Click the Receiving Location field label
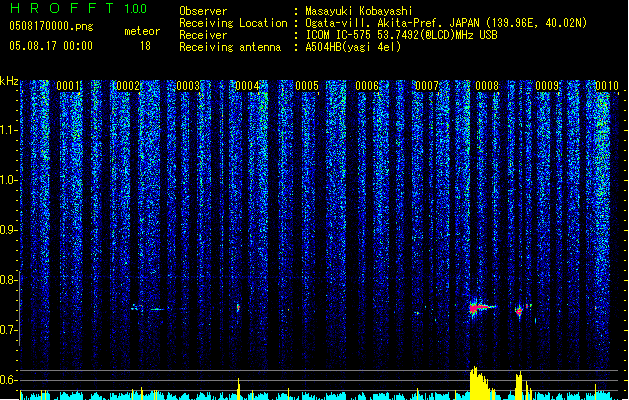This screenshot has width=629, height=400. [233, 23]
